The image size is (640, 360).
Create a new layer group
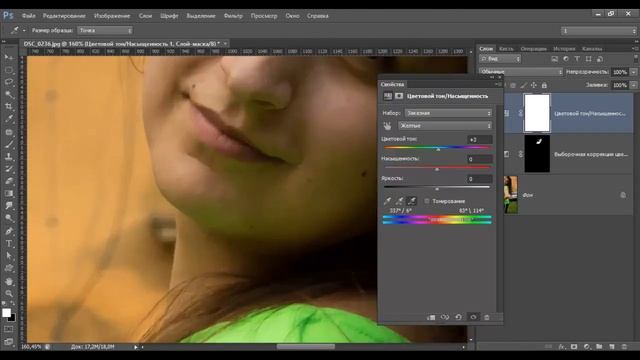click(599, 347)
